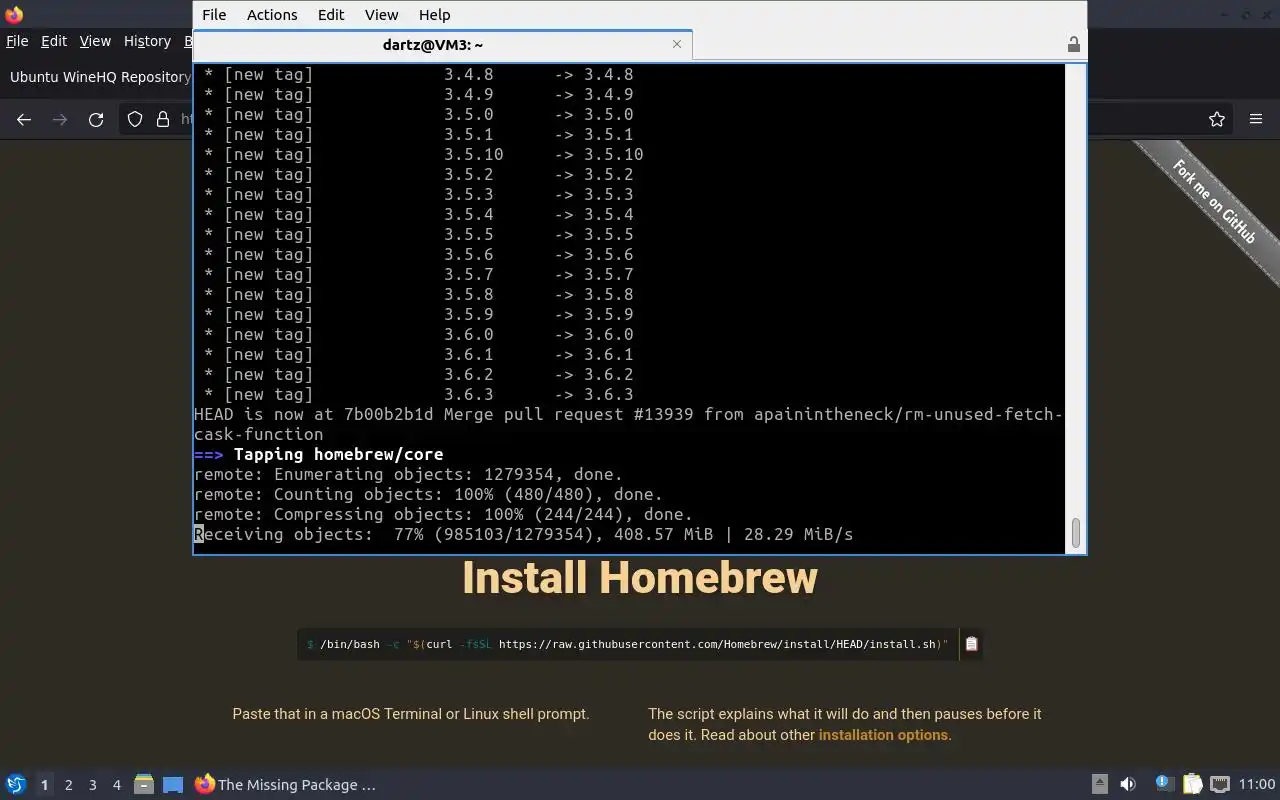This screenshot has height=800, width=1280.
Task: Open the file manager from the panel
Action: [144, 785]
